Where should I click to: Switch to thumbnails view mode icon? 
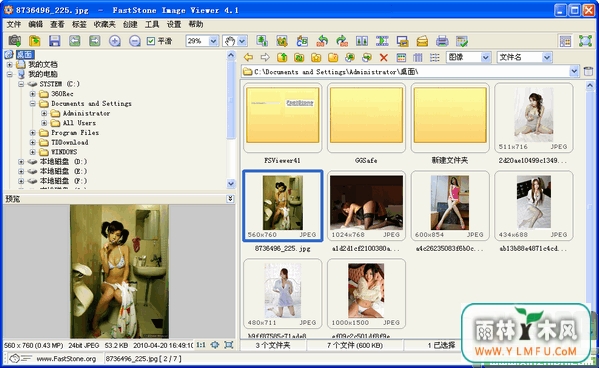pyautogui.click(x=401, y=57)
